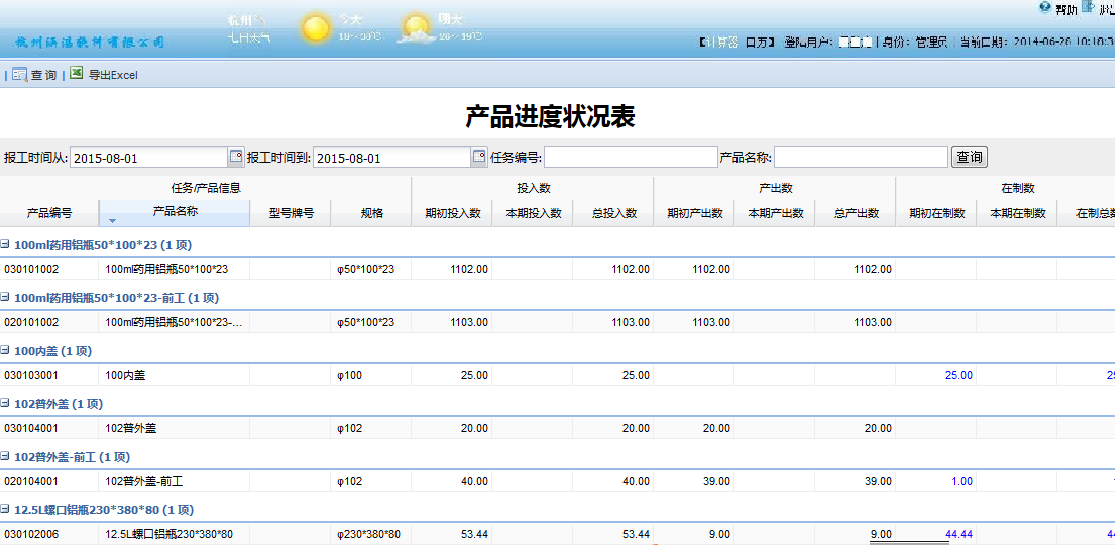1115x545 pixels.
Task: Click tomorrow's cloudy weather icon
Action: 415,29
